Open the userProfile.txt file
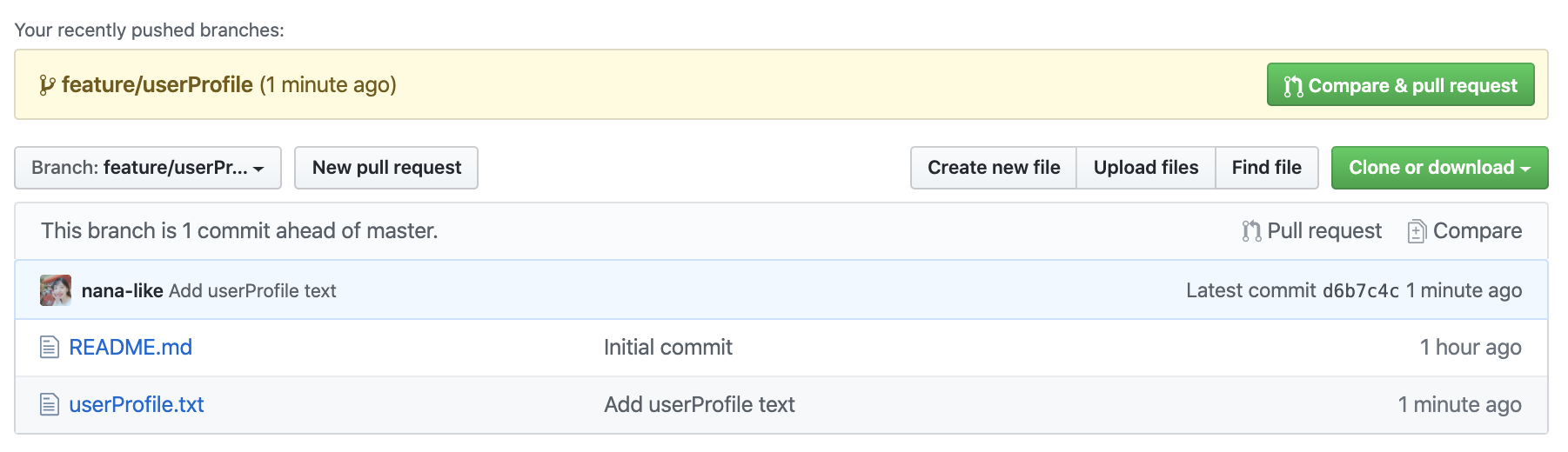 (x=137, y=405)
